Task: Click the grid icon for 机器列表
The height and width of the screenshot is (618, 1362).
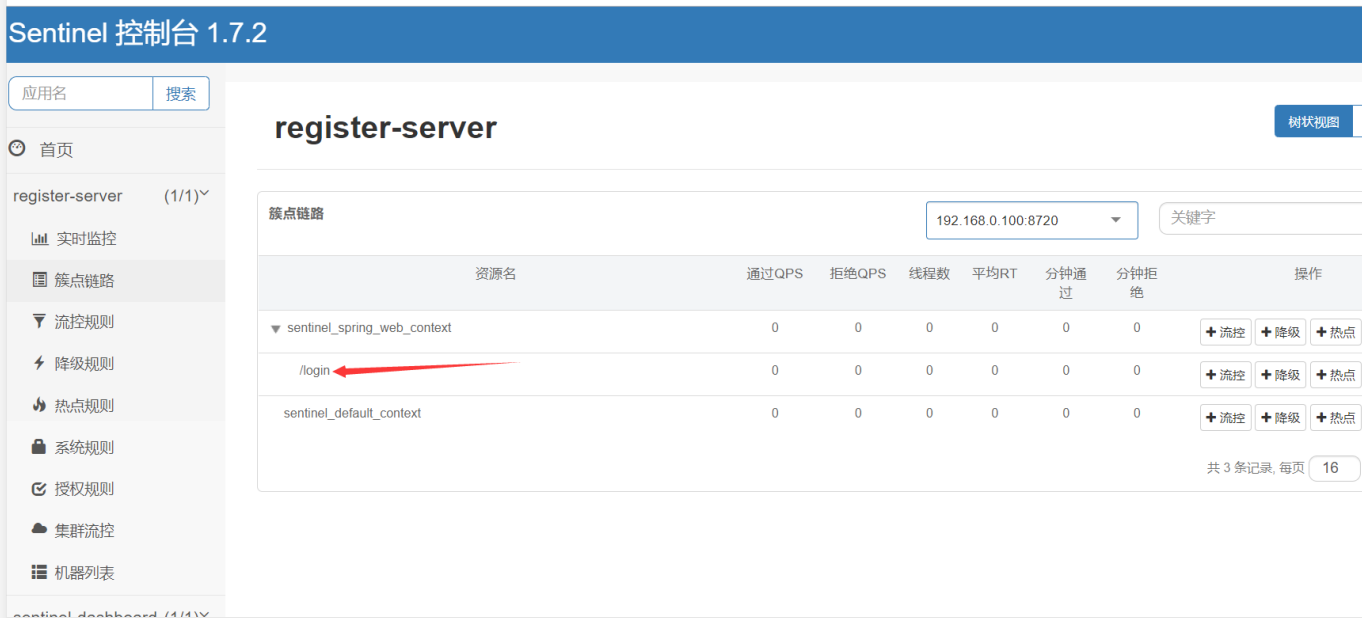Action: pos(40,572)
